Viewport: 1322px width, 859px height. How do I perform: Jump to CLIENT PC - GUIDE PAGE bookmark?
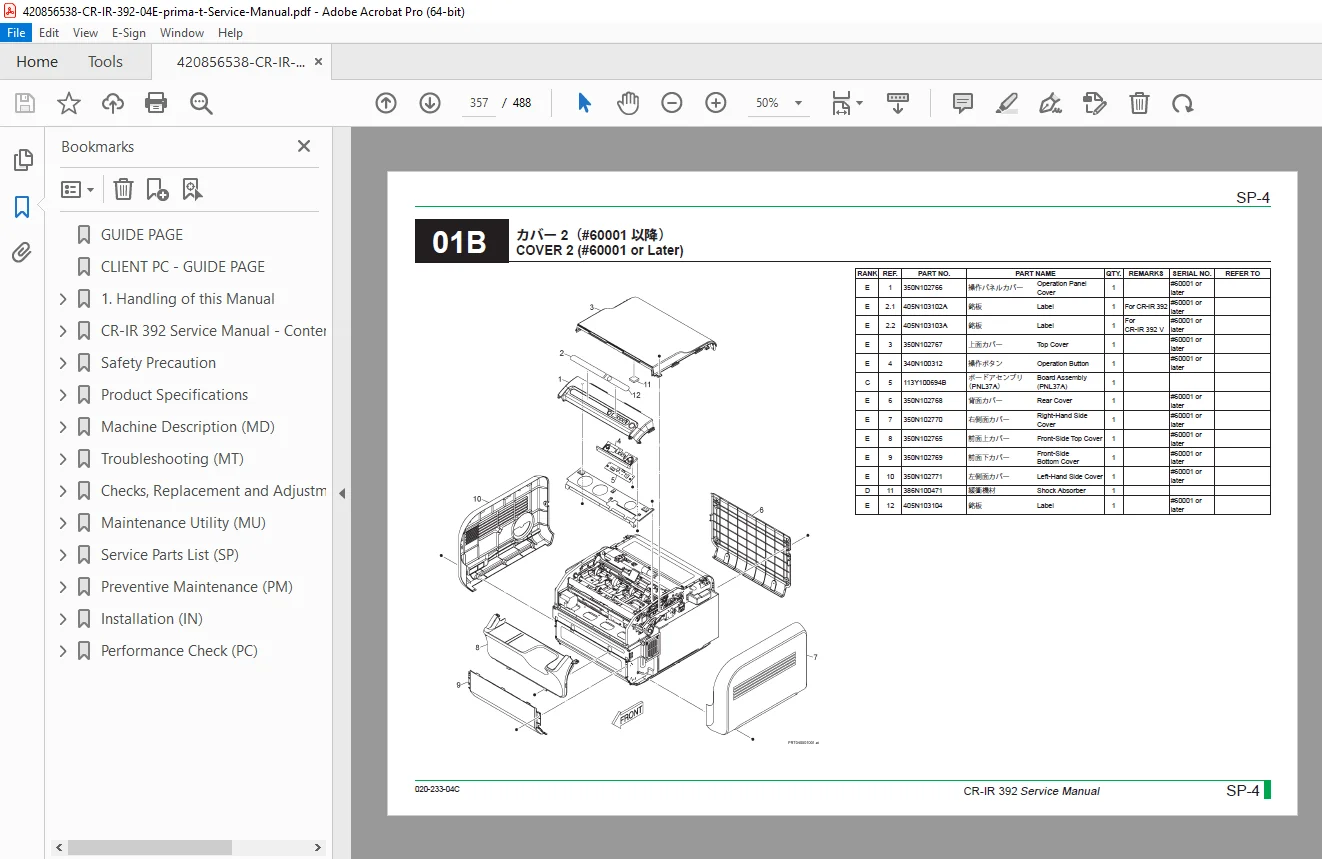pyautogui.click(x=183, y=267)
